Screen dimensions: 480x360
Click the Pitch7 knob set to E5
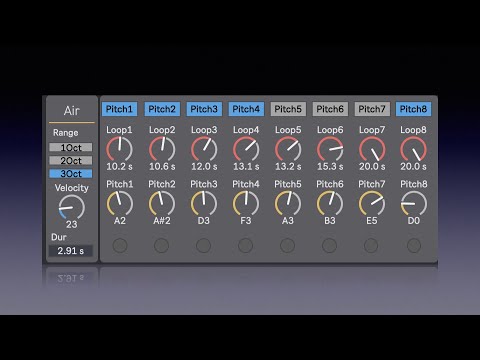pyautogui.click(x=372, y=204)
